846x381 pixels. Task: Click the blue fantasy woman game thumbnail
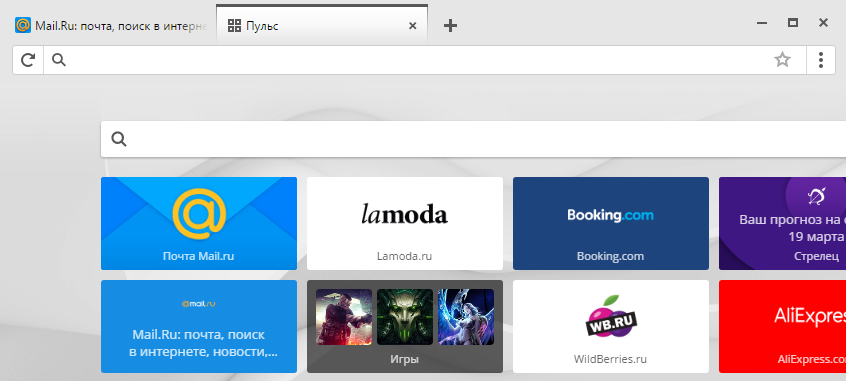click(x=466, y=317)
